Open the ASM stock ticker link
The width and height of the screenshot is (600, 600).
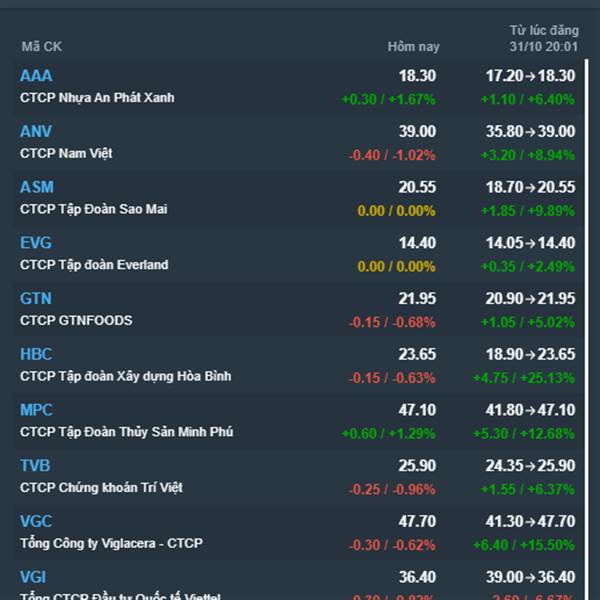click(x=37, y=187)
